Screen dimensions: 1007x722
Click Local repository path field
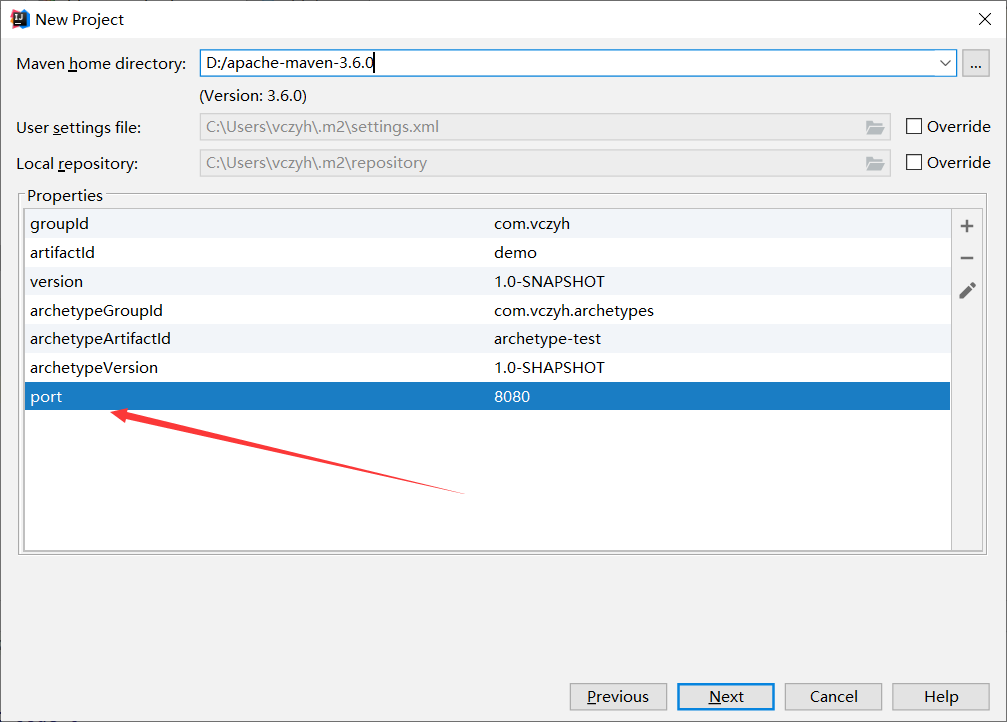pyautogui.click(x=545, y=163)
